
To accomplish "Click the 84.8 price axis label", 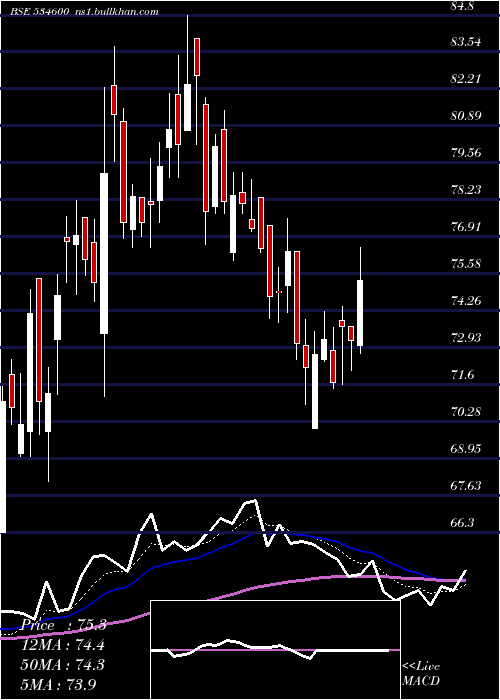I will [463, 6].
